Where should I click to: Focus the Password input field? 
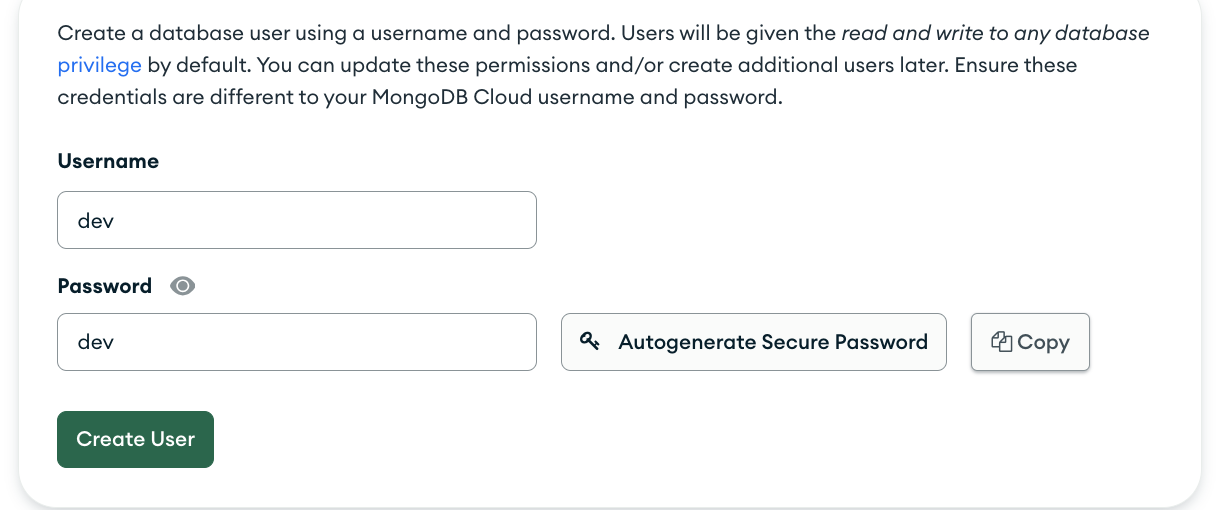tap(297, 342)
